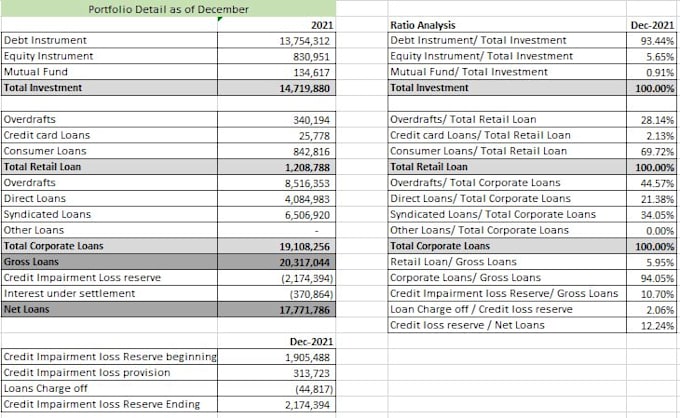Select the value 6,506,920

(277, 214)
